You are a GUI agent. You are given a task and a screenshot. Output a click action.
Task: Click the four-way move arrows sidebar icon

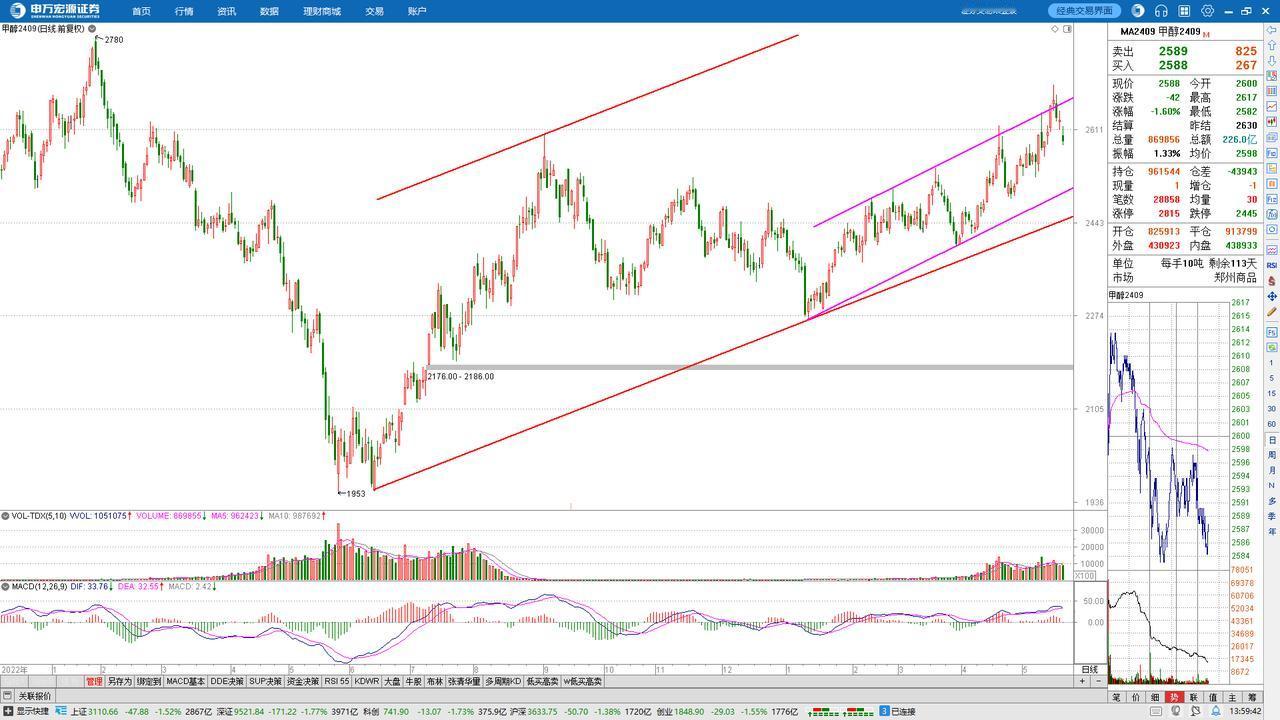tap(1272, 296)
